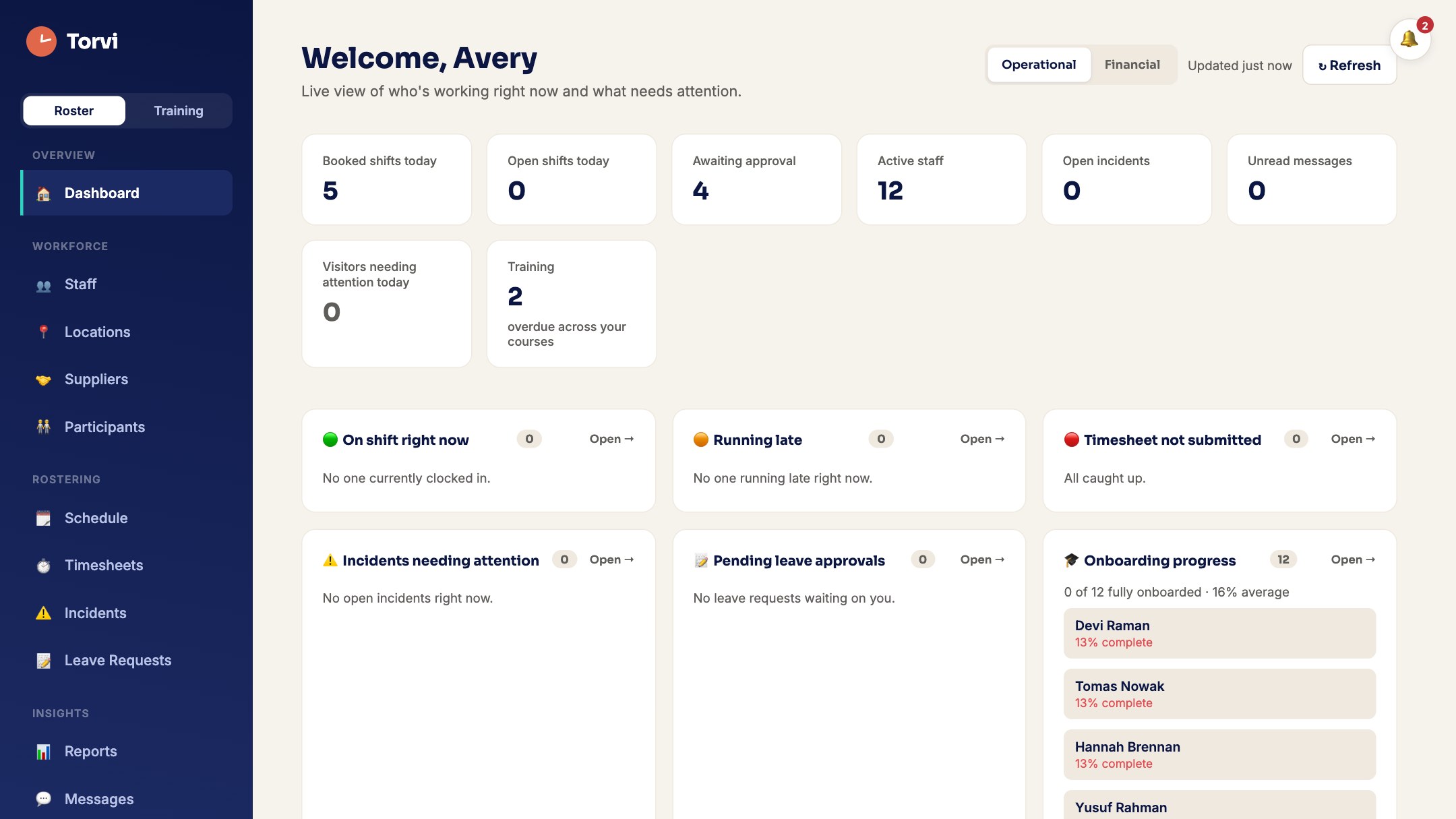Image resolution: width=1456 pixels, height=819 pixels.
Task: Click the red Timesheet not submitted dot
Action: [1072, 439]
